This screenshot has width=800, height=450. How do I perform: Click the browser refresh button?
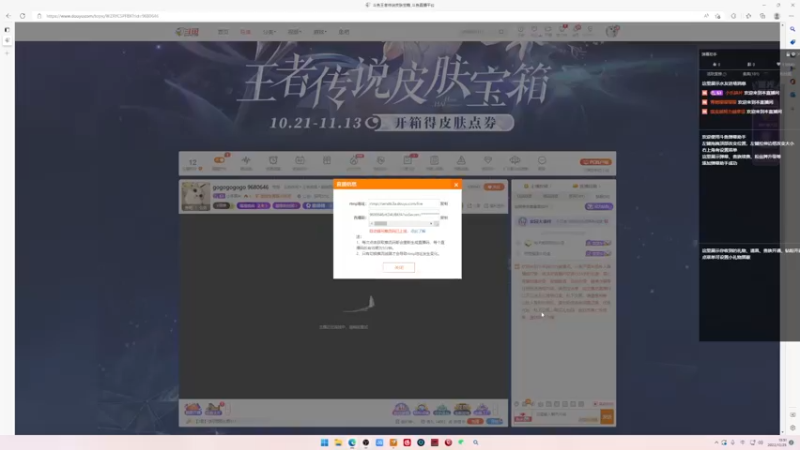[x=22, y=16]
